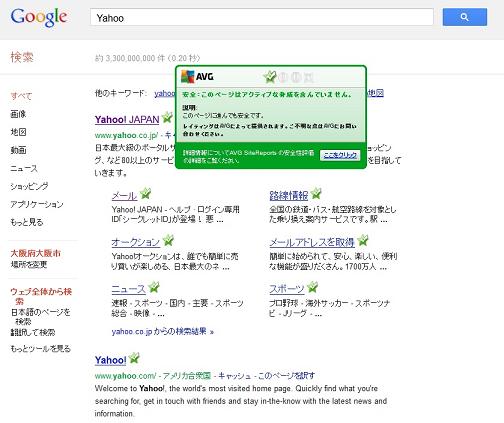Click 大阪府大阪市 location label
Viewport: 504px width, 423px height.
pyautogui.click(x=36, y=253)
